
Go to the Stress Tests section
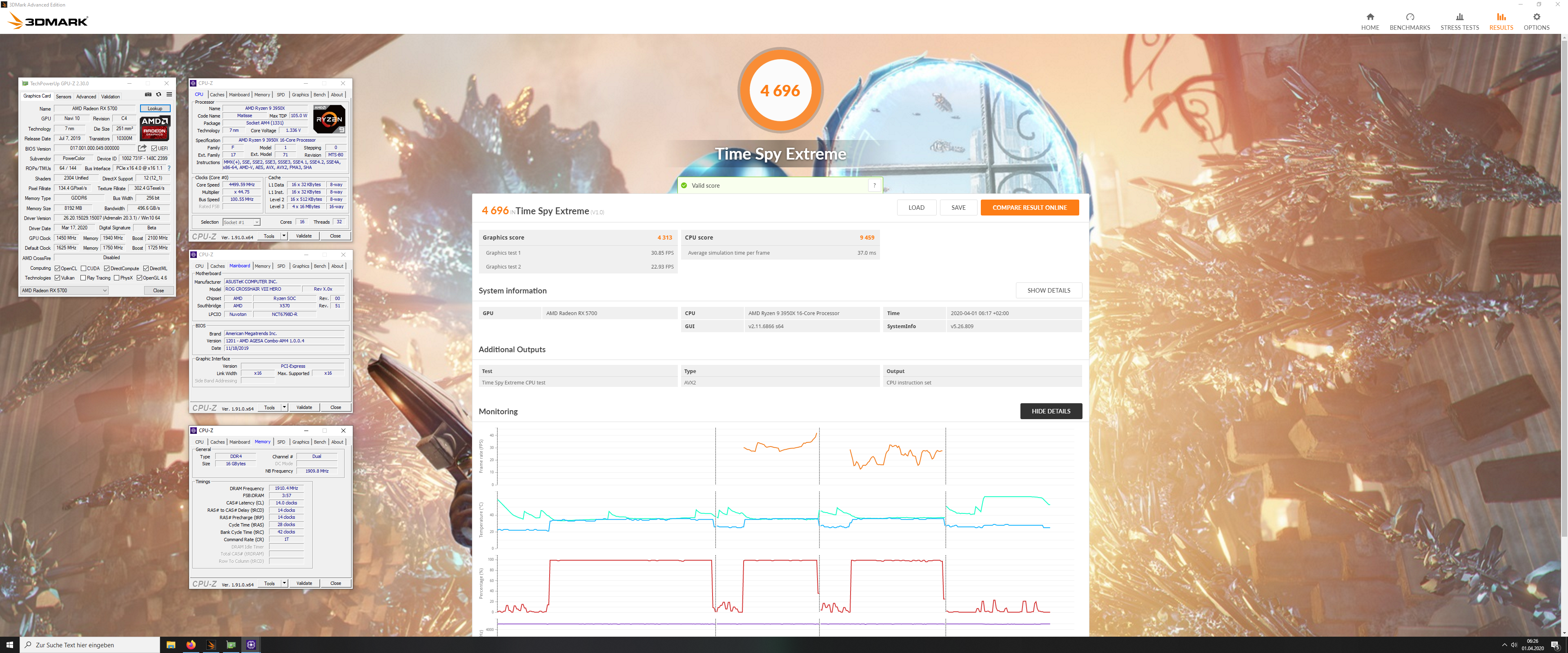click(x=1459, y=21)
